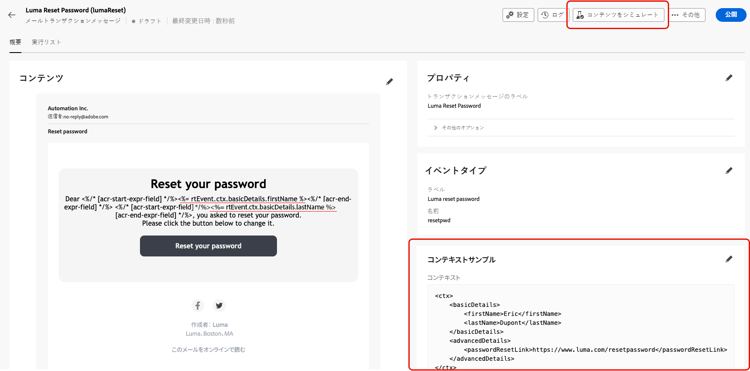Viewport: 750px width, 371px height.
Task: Click the Luma Reset Password (lumaReset) title
Action: click(76, 10)
